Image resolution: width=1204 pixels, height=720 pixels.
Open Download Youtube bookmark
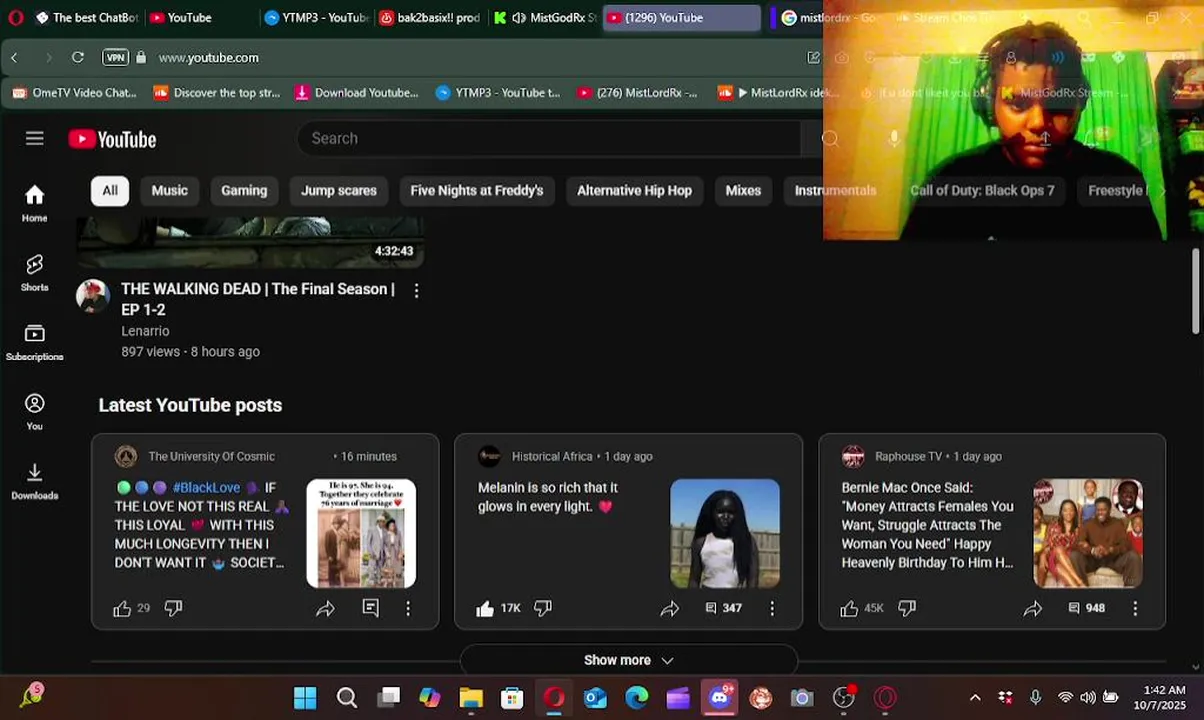(x=357, y=93)
